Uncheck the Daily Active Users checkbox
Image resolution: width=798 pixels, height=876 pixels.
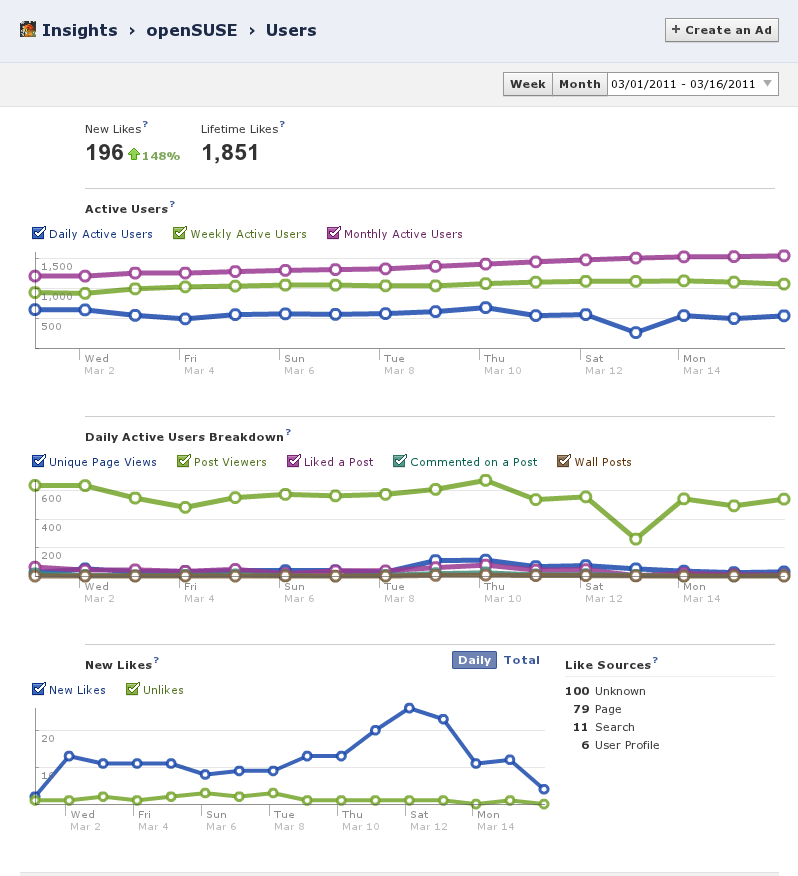pyautogui.click(x=39, y=234)
